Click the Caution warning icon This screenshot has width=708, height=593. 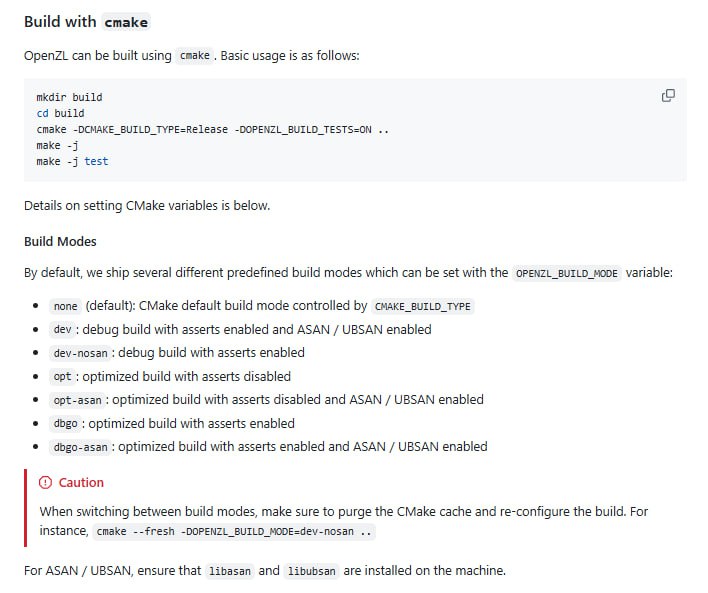(45, 483)
